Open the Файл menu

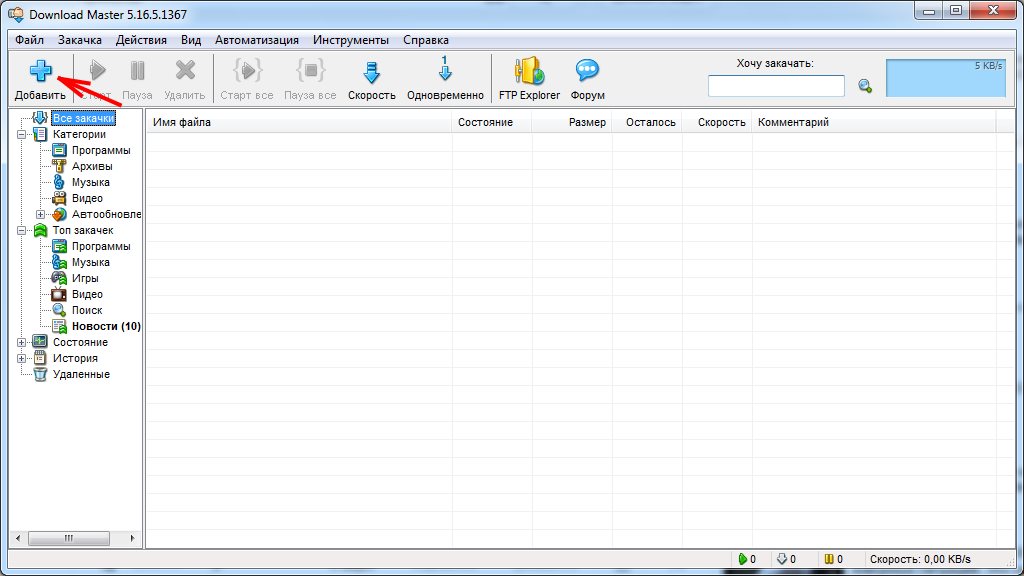pyautogui.click(x=29, y=40)
